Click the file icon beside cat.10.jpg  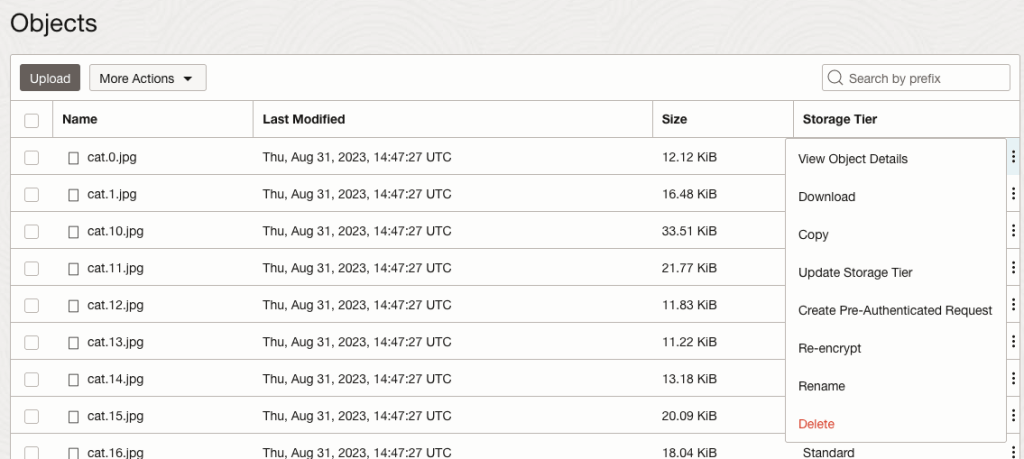tap(73, 231)
